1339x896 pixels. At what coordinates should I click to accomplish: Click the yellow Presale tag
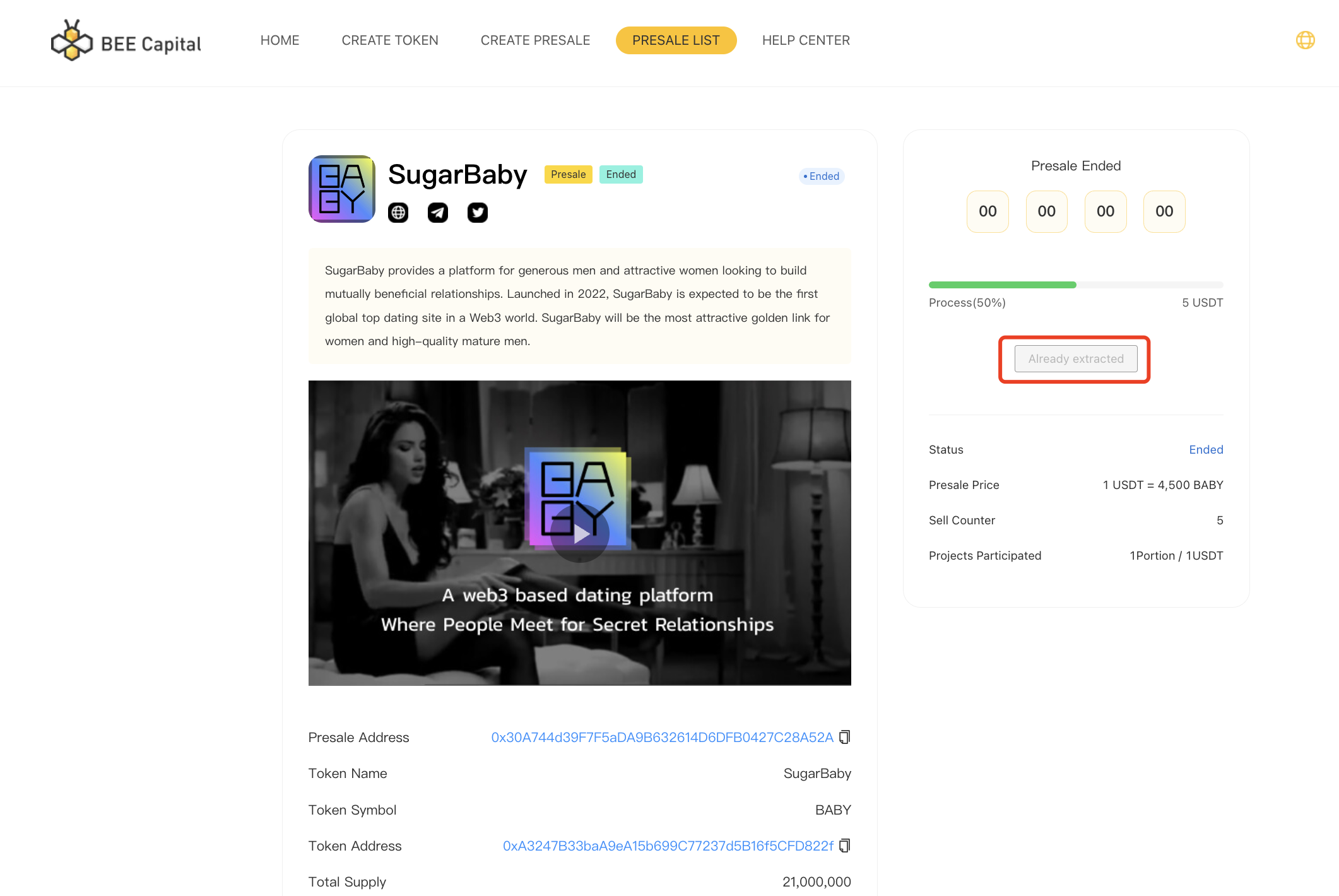coord(568,175)
